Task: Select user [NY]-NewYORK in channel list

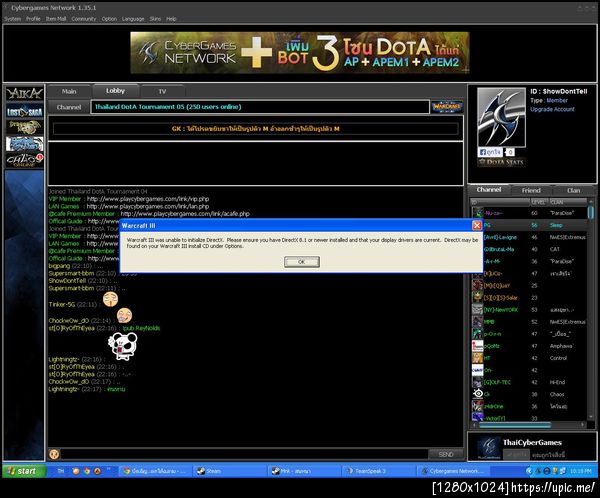Action: pos(529,310)
